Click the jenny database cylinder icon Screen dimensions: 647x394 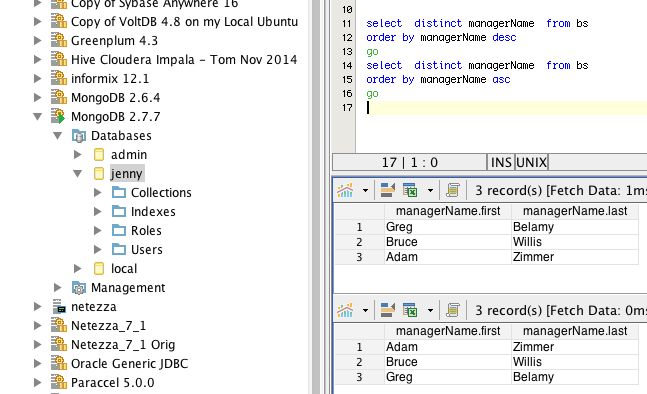99,174
